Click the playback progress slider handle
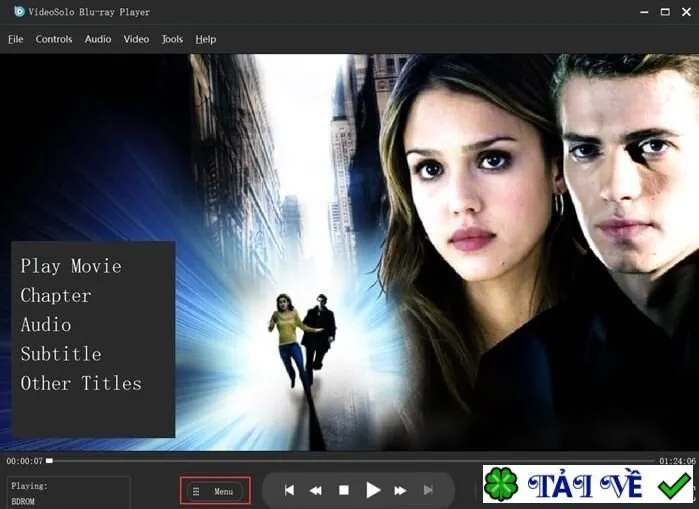Screen dimensions: 699x509 (x=49, y=460)
